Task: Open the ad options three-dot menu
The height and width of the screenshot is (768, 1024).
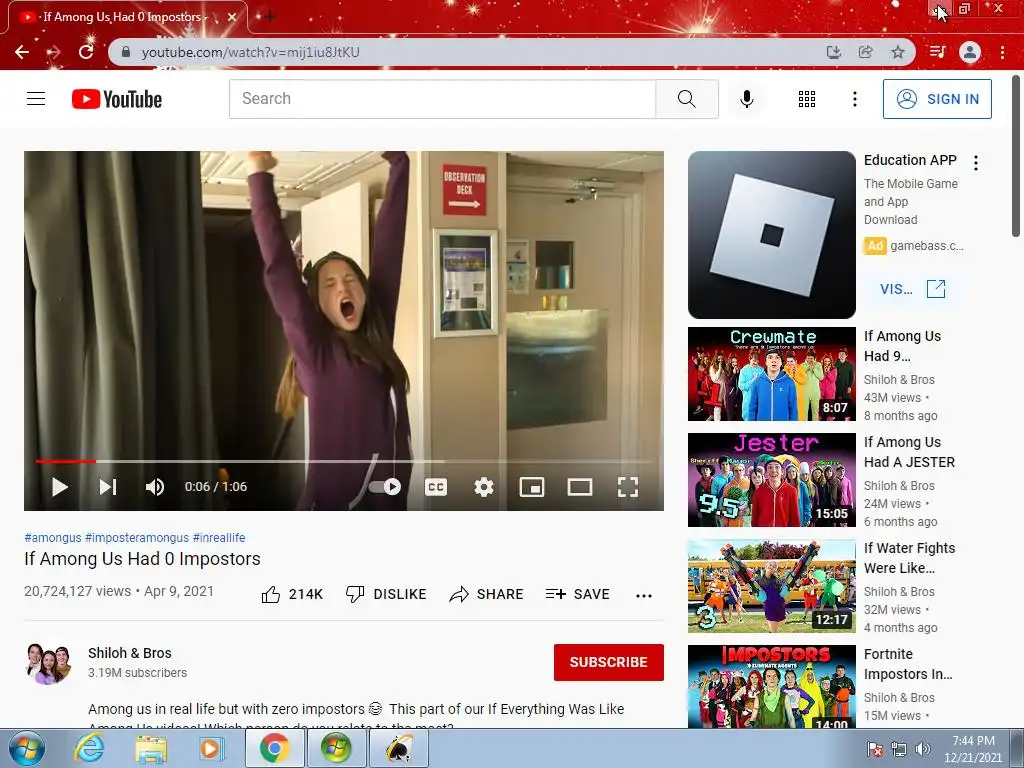Action: click(976, 163)
